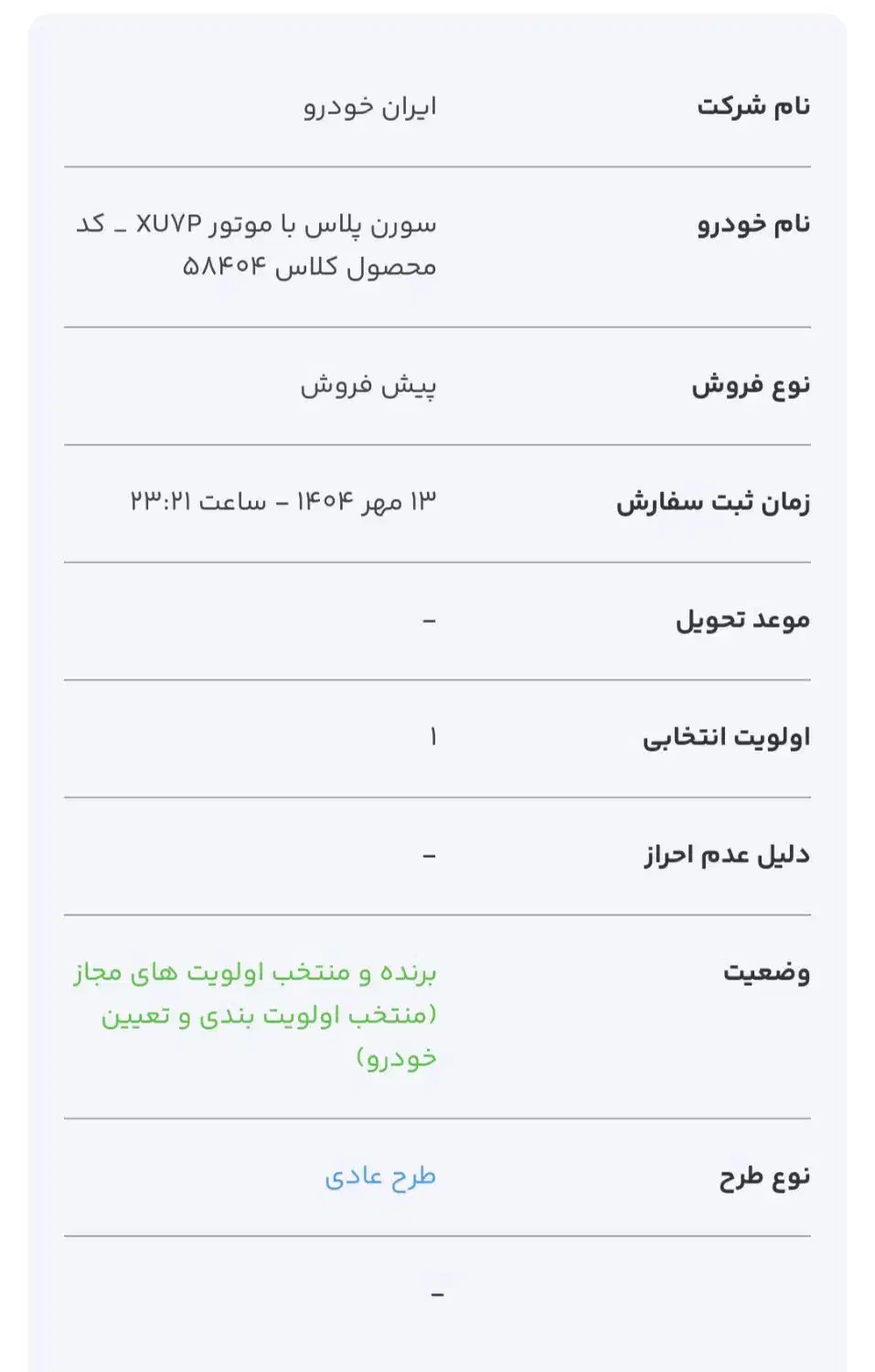Select the زمان ثبت سفارش label

tap(713, 502)
